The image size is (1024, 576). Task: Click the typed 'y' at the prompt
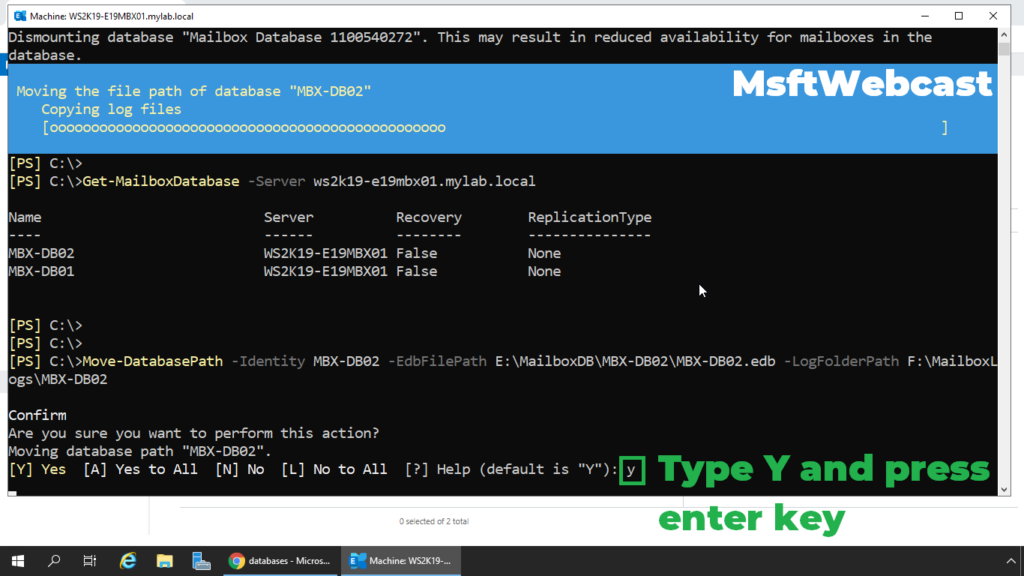[x=631, y=470]
